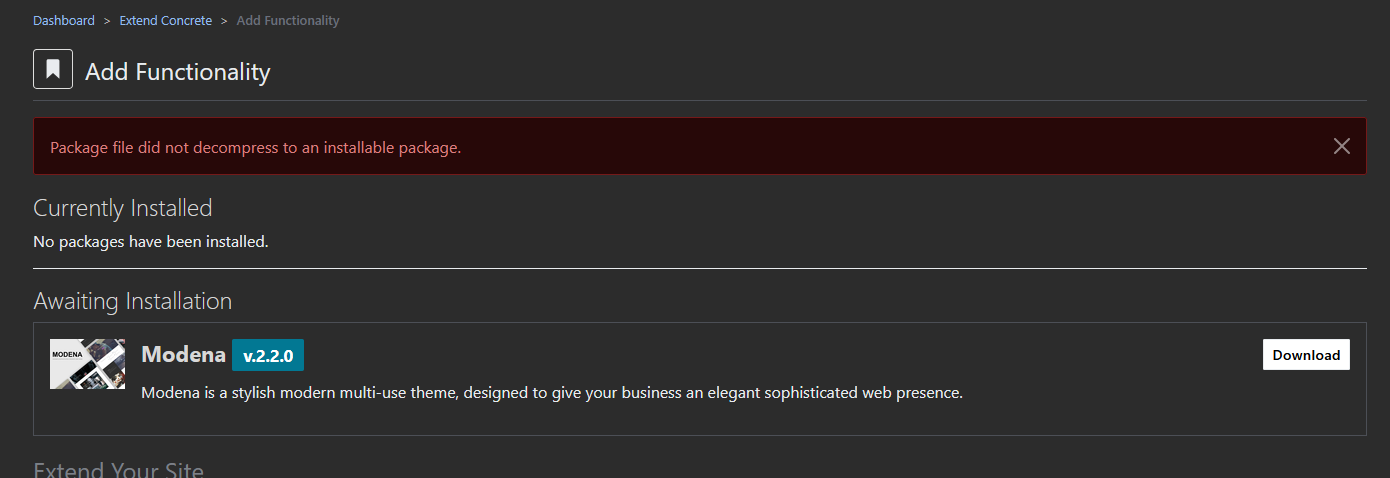Click the breadcrumb separator after Extend Concrete
This screenshot has width=1390, height=478.
tap(224, 20)
